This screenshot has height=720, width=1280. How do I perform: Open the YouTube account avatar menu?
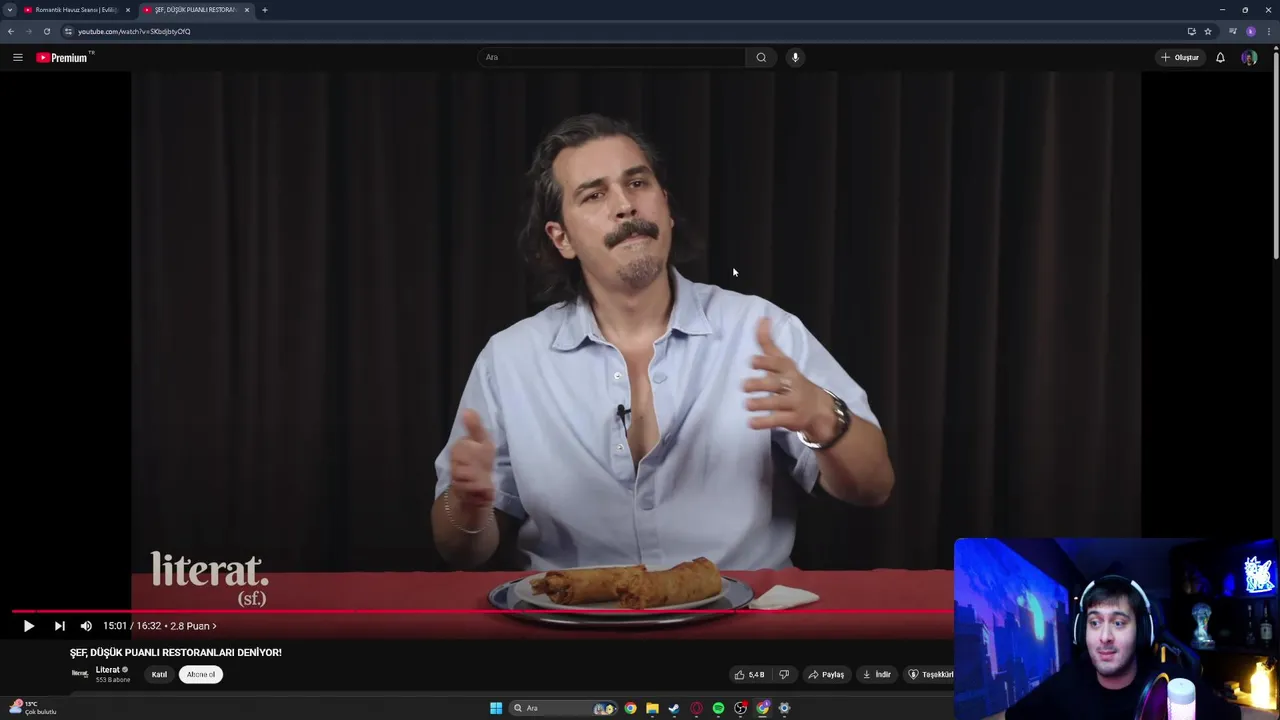1249,57
